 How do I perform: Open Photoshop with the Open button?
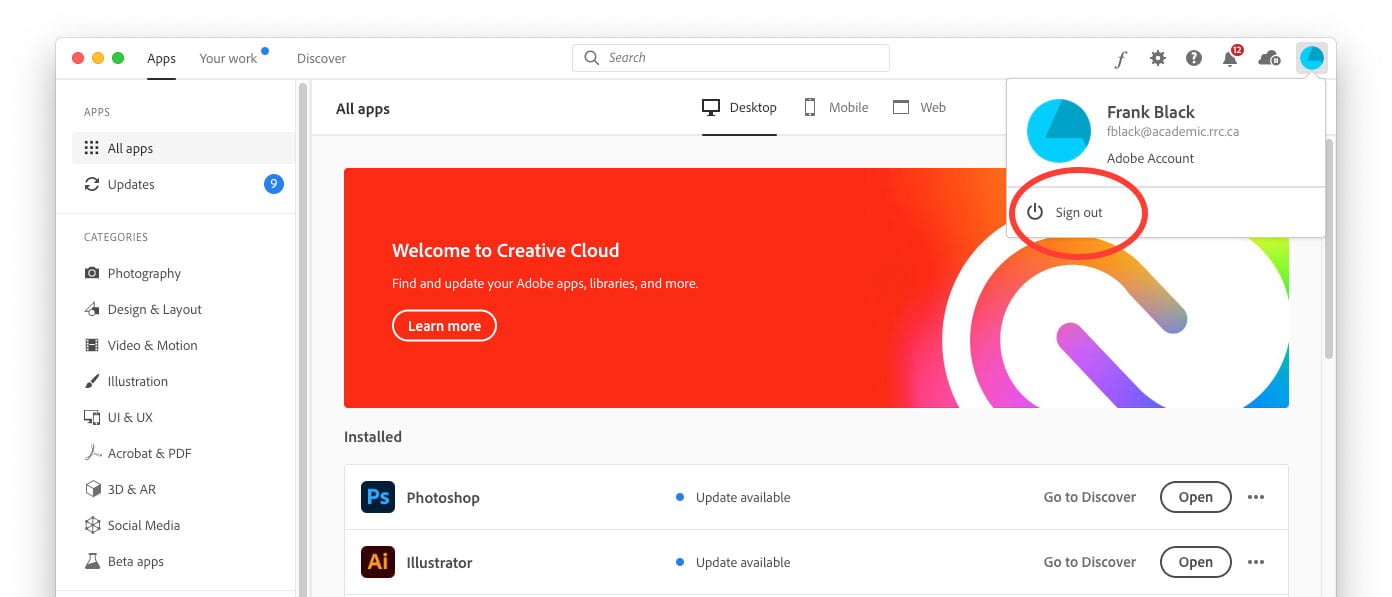pos(1195,497)
